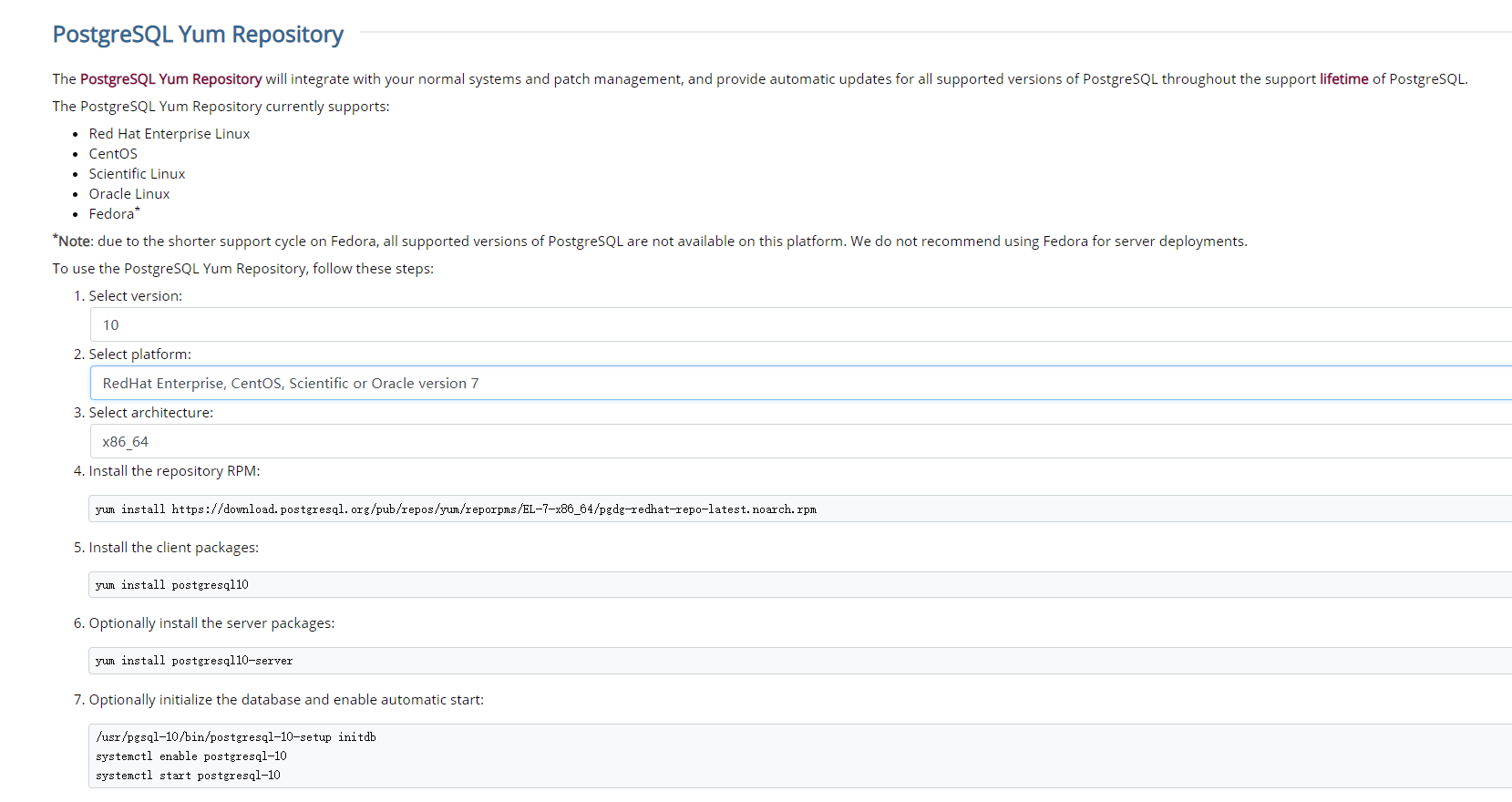Click the Fedora list item

[114, 213]
